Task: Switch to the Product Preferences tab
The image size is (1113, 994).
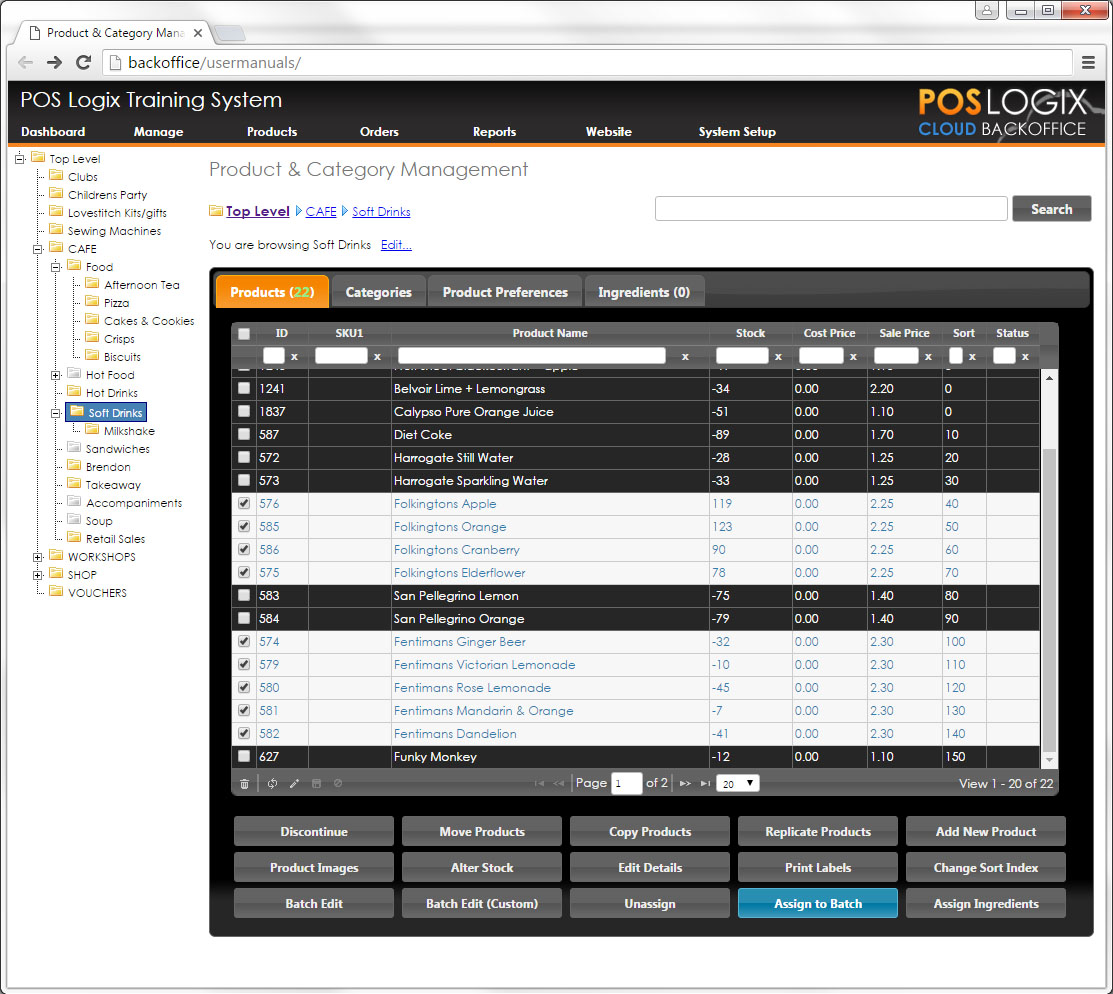Action: [x=505, y=292]
